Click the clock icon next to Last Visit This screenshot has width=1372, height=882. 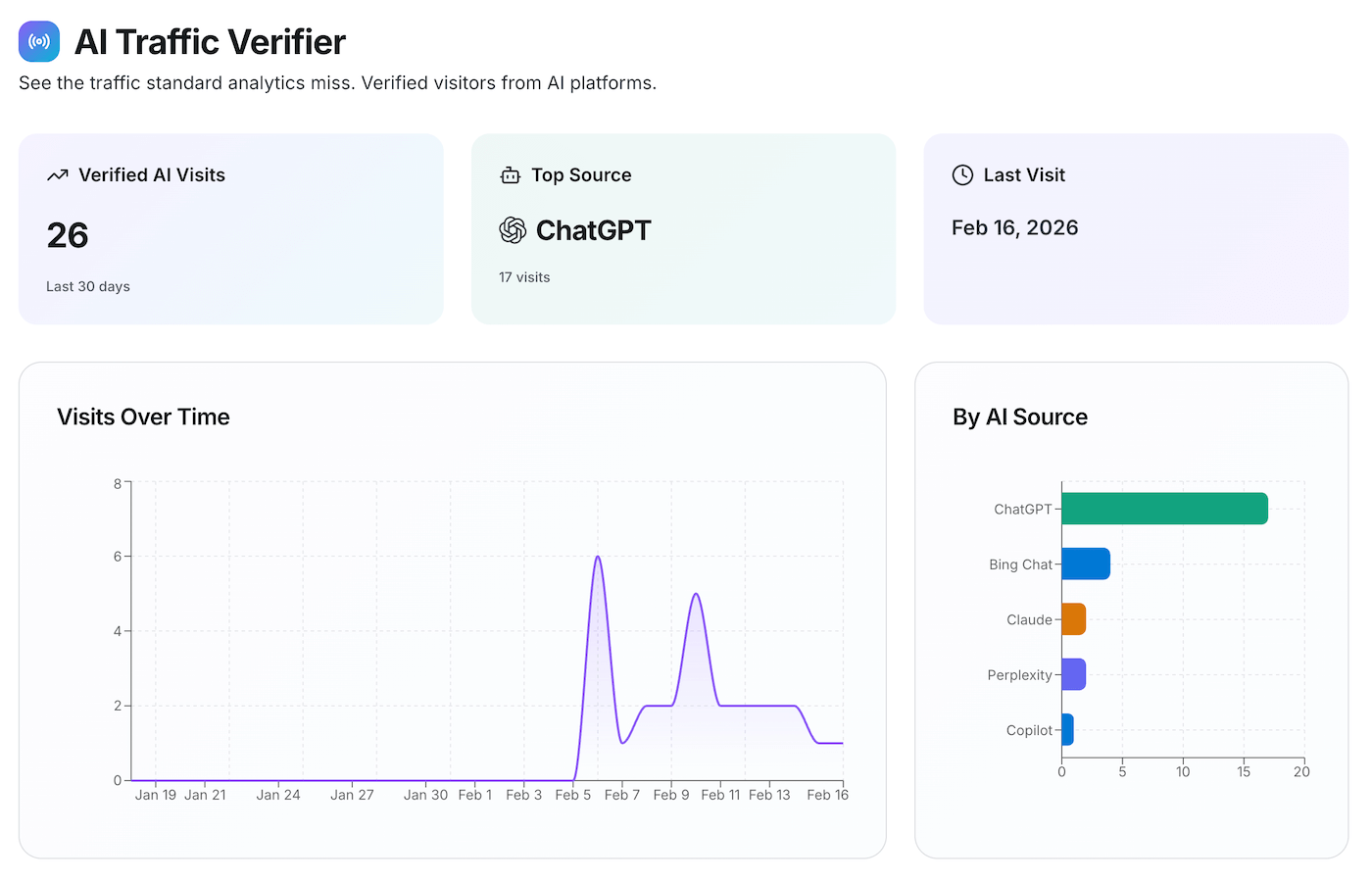click(x=961, y=174)
